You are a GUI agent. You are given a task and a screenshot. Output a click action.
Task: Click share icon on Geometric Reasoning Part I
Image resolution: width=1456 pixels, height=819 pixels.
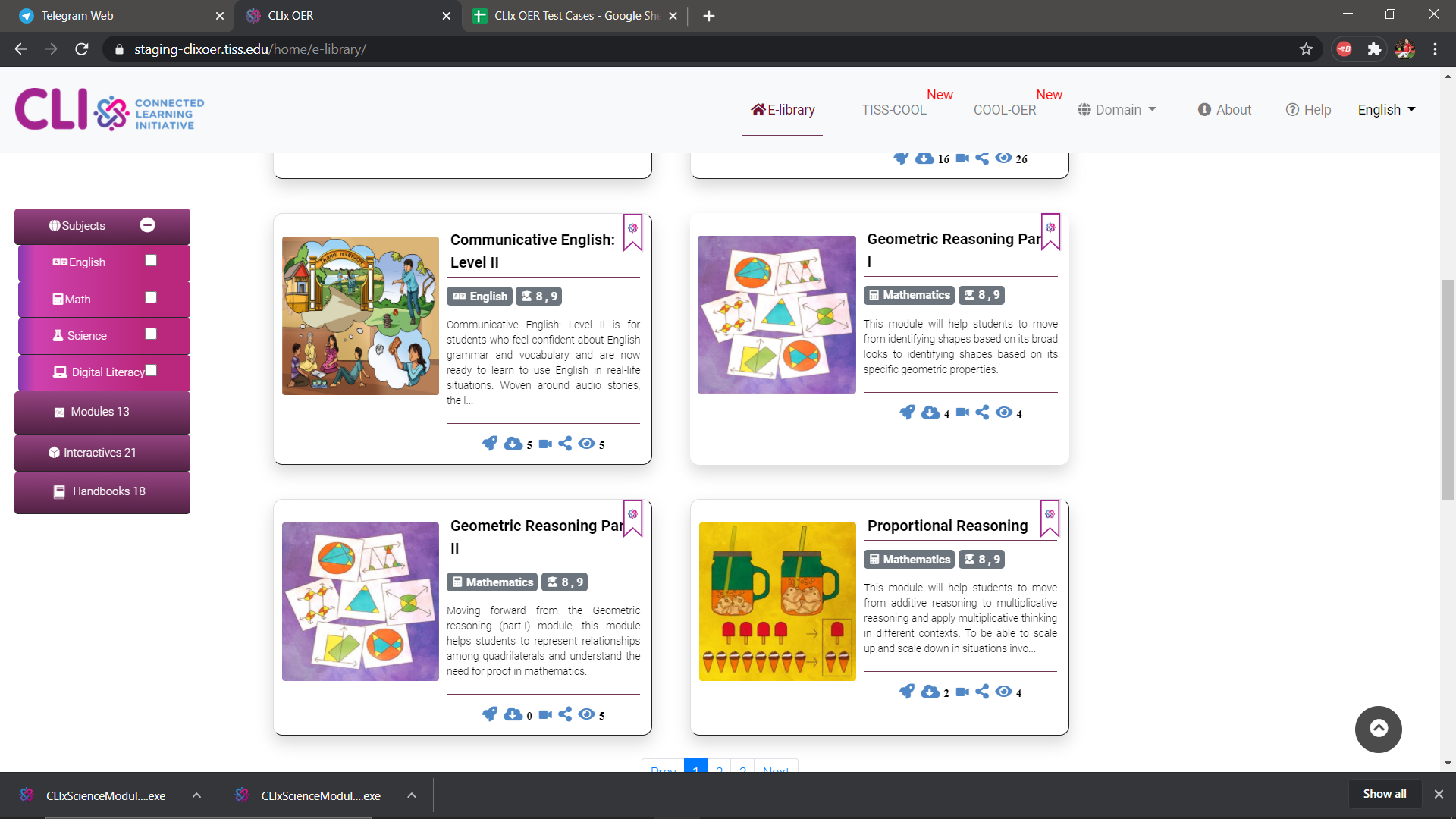pyautogui.click(x=982, y=413)
